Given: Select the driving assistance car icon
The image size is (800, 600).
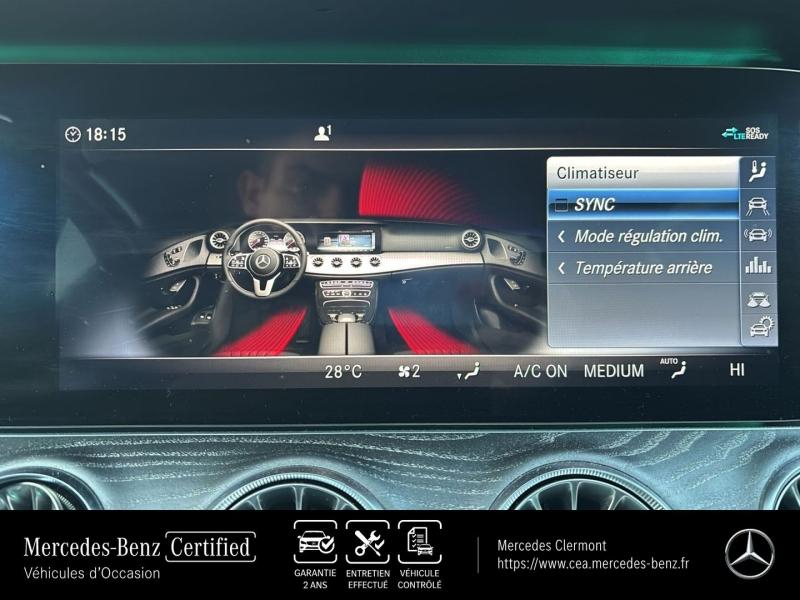Looking at the screenshot, I should tap(759, 205).
